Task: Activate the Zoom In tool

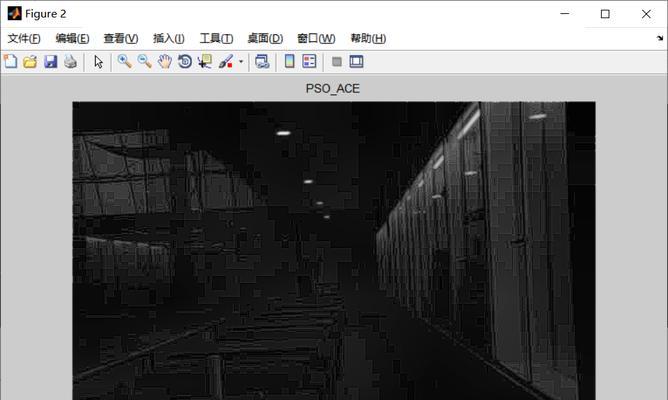Action: (124, 62)
